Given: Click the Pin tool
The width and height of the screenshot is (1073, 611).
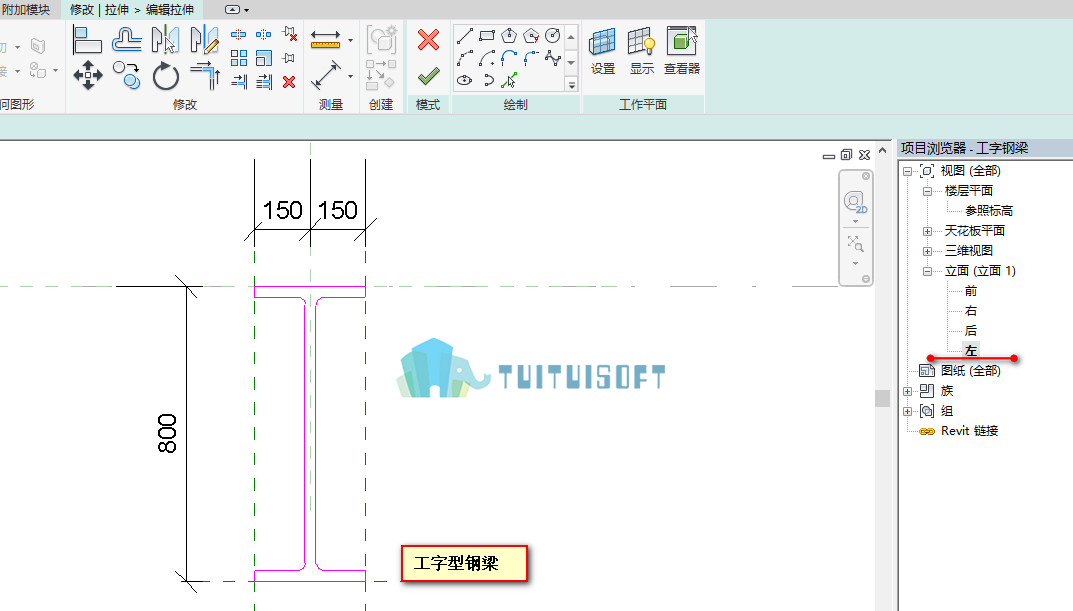Looking at the screenshot, I should click(289, 58).
